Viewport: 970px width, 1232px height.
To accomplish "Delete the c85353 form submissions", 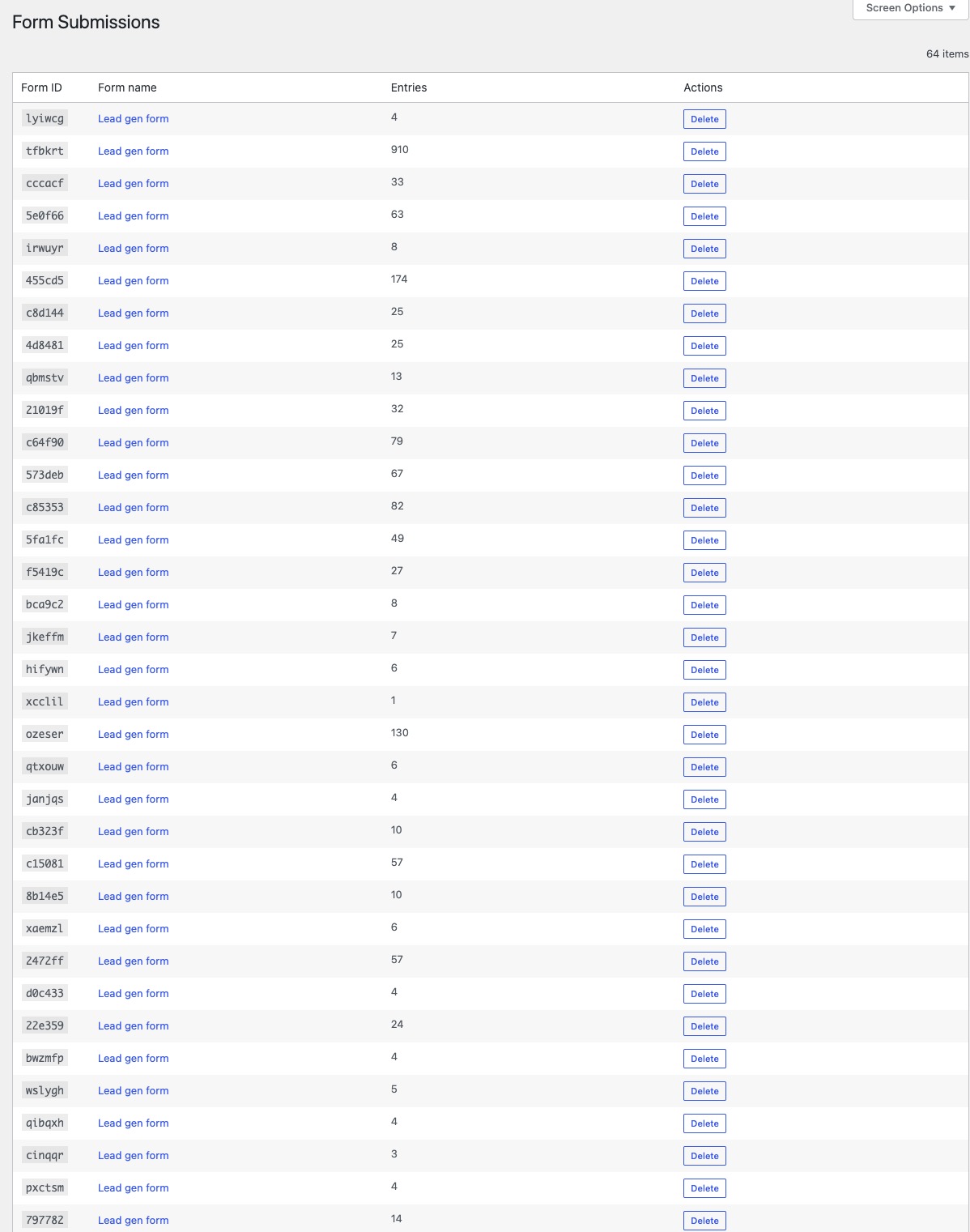I will 704,508.
